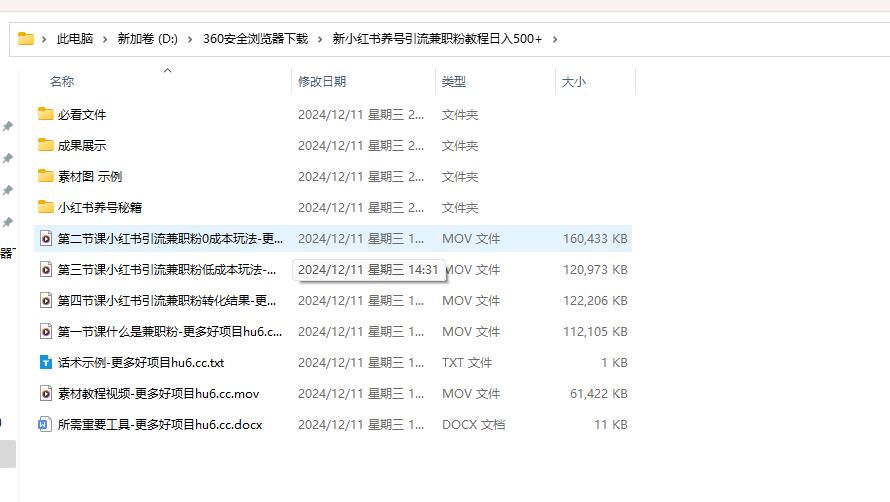Click the TXT 文件 type cell
Viewport: 890px width, 502px height.
pyautogui.click(x=467, y=362)
